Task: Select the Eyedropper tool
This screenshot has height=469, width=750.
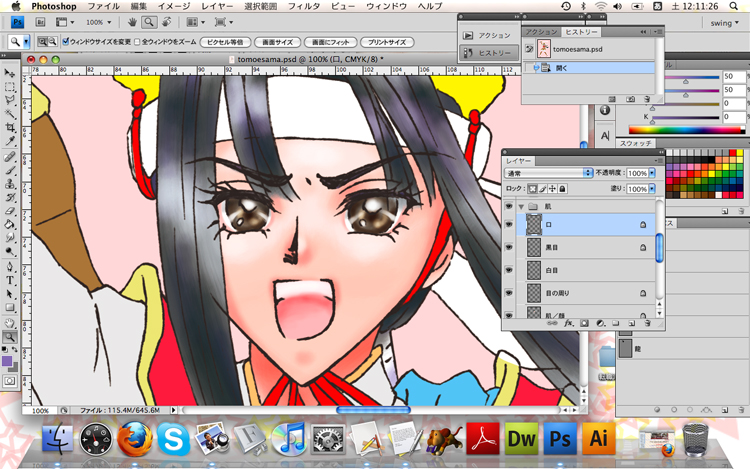Action: click(x=10, y=141)
